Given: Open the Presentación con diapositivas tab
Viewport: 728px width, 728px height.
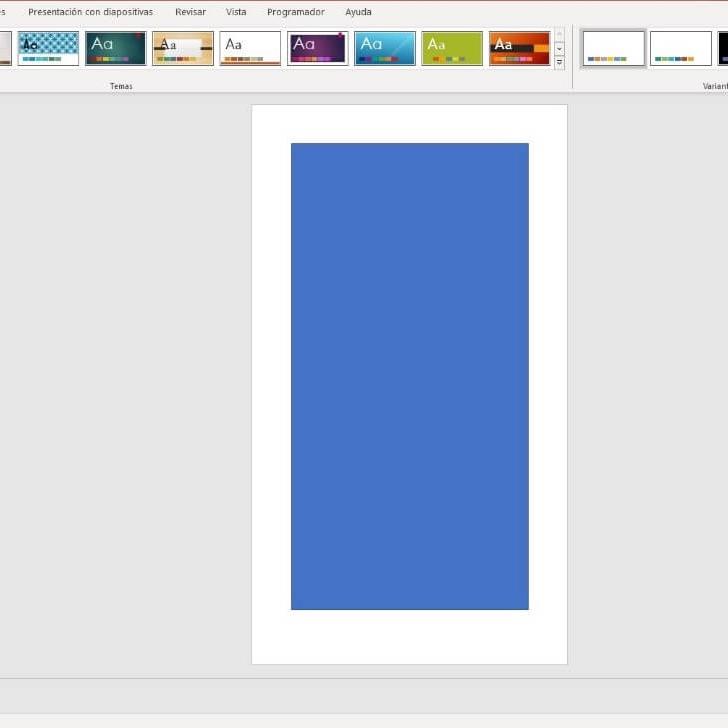Looking at the screenshot, I should [90, 12].
